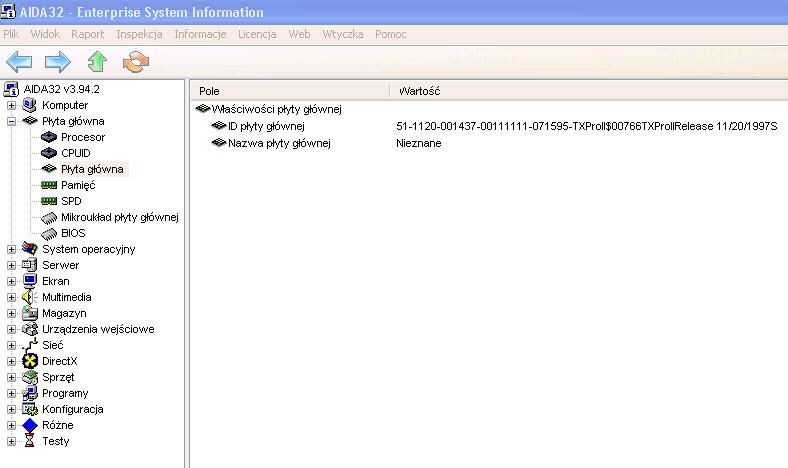Click the Testy hourglass icon

30,441
